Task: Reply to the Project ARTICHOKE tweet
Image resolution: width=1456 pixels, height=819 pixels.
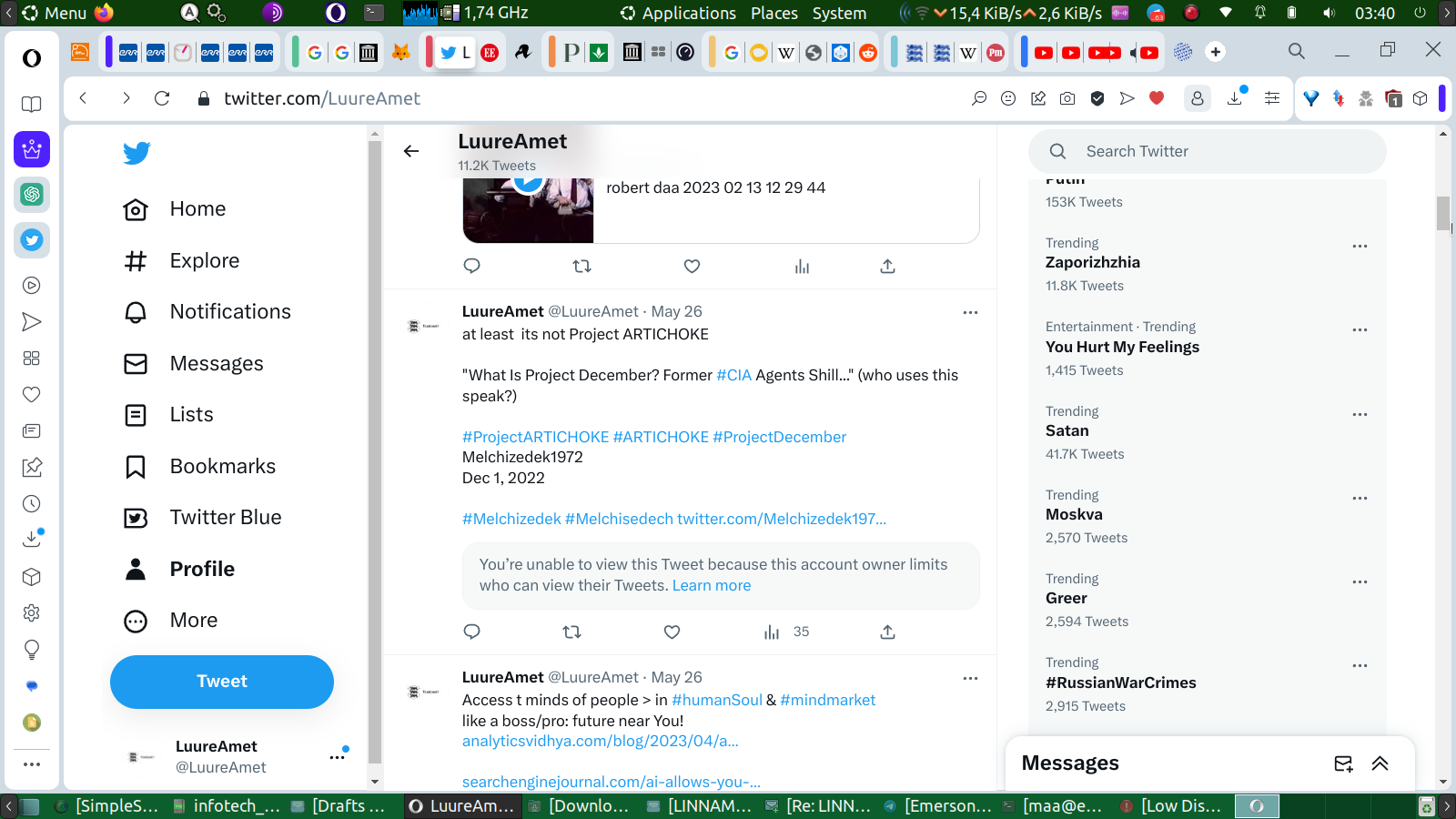Action: click(x=471, y=632)
